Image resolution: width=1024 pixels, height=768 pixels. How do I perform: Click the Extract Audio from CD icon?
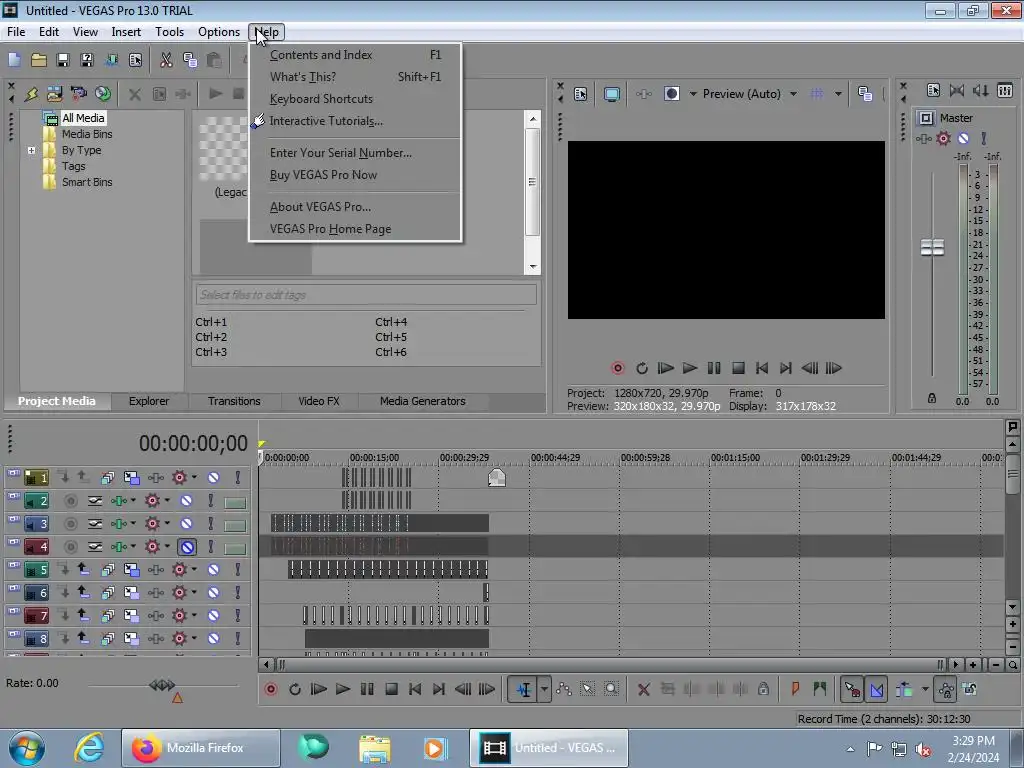coord(103,94)
